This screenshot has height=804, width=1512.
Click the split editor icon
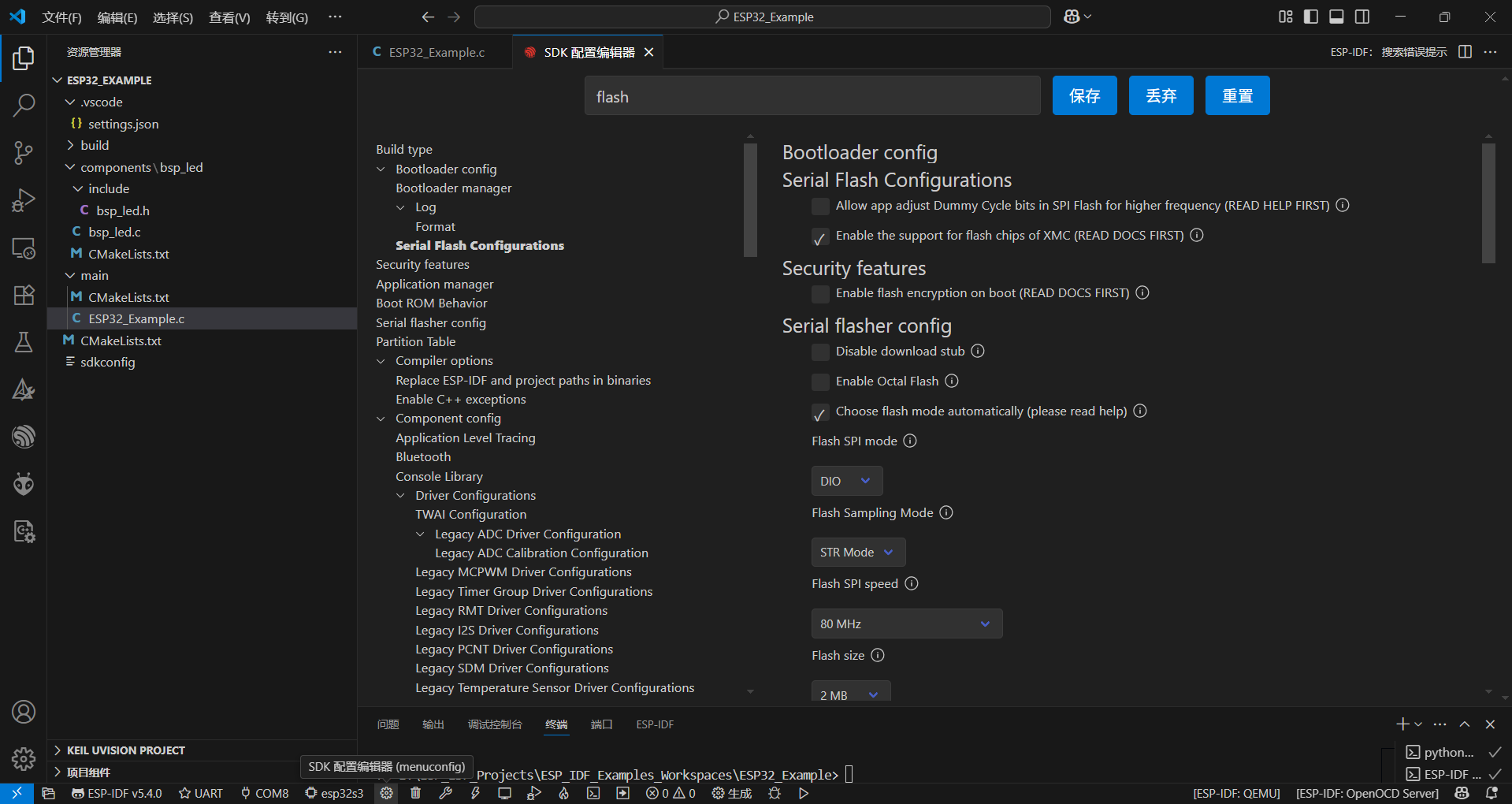(x=1465, y=51)
